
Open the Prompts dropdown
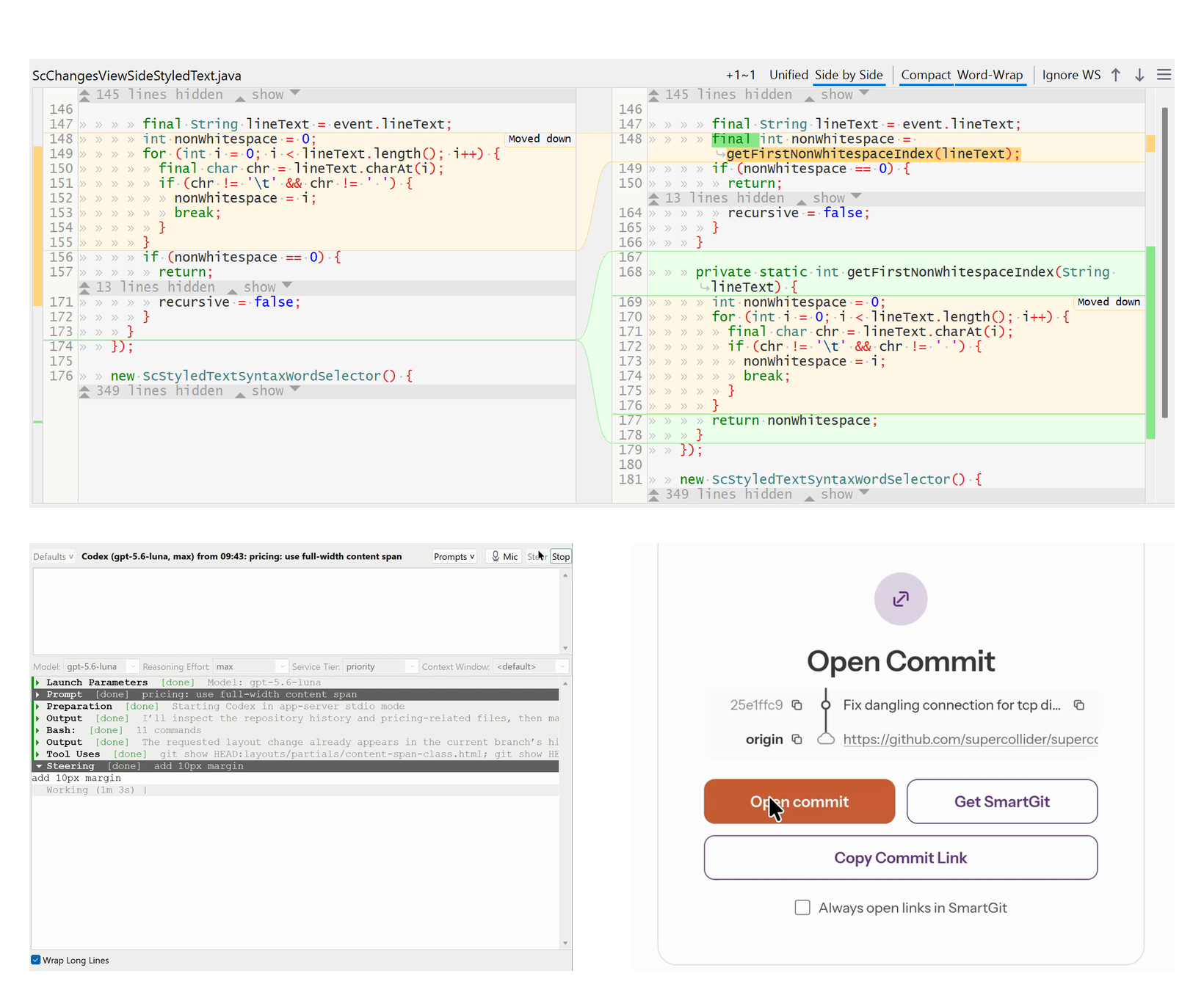(x=454, y=556)
